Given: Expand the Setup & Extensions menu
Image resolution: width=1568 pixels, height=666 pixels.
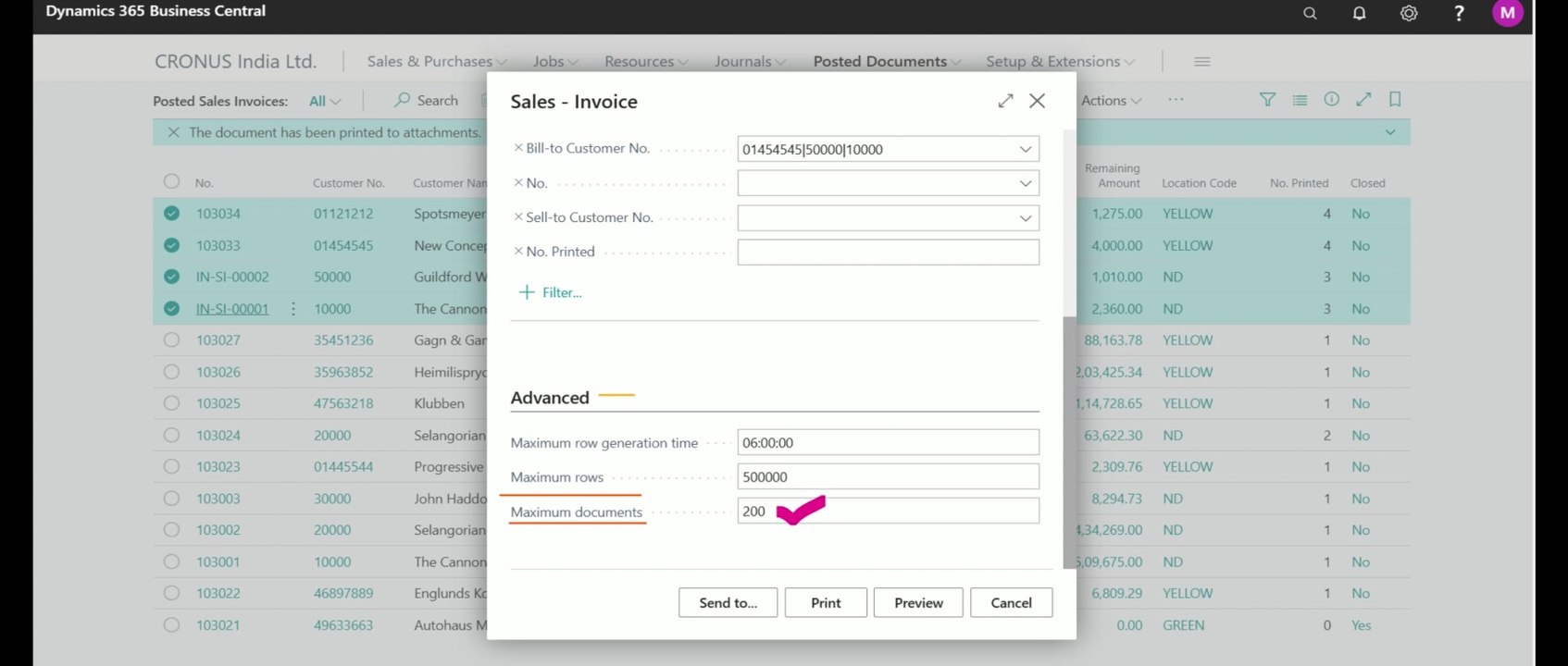Looking at the screenshot, I should point(1060,61).
